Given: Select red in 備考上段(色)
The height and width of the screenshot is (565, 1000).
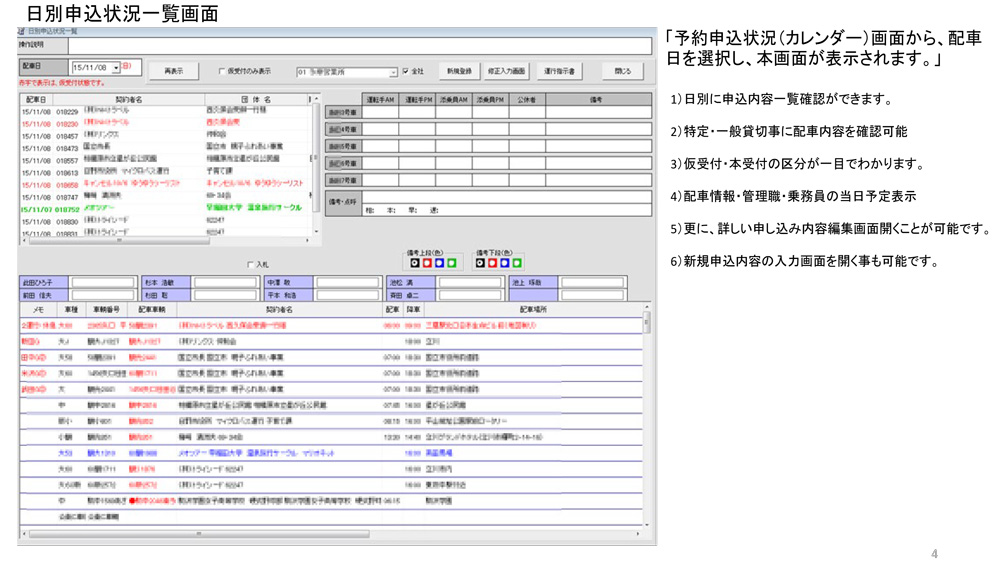Looking at the screenshot, I should coord(427,263).
